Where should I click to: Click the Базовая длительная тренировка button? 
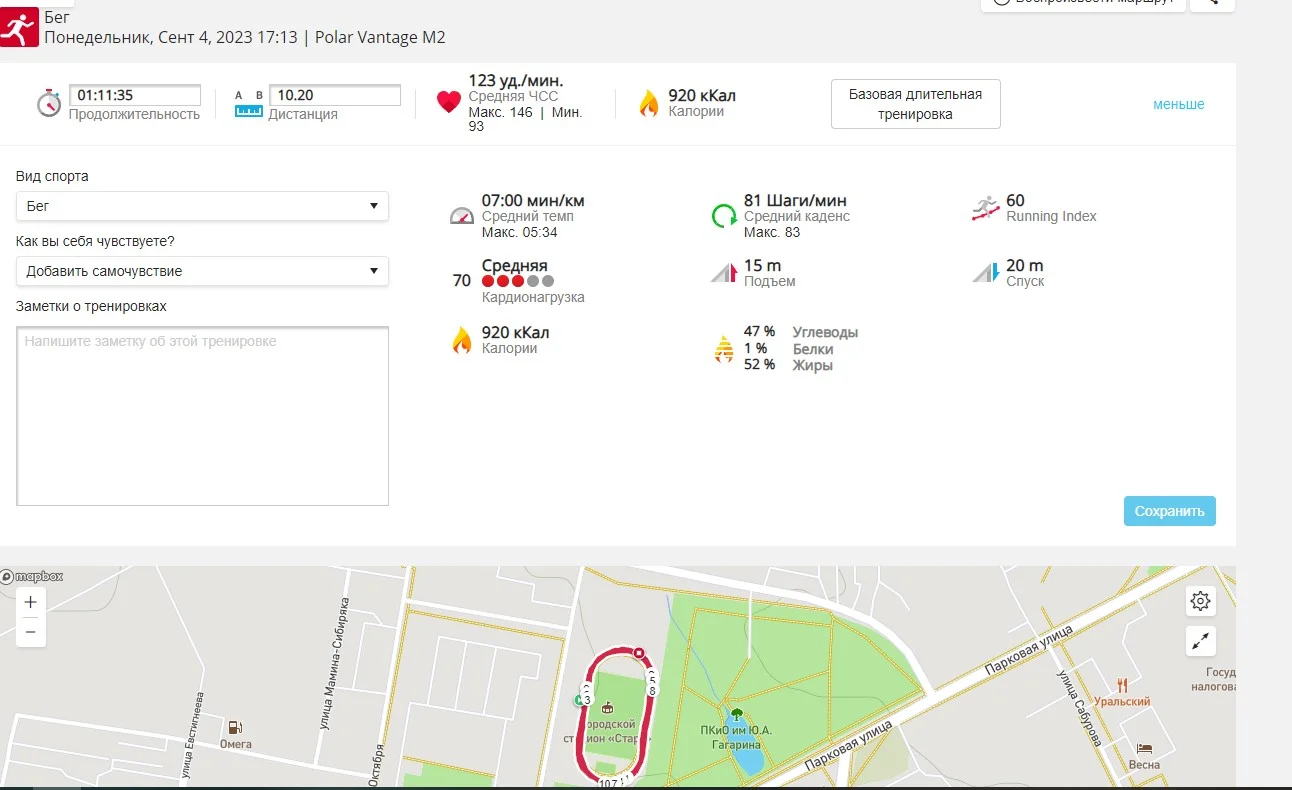pos(915,104)
